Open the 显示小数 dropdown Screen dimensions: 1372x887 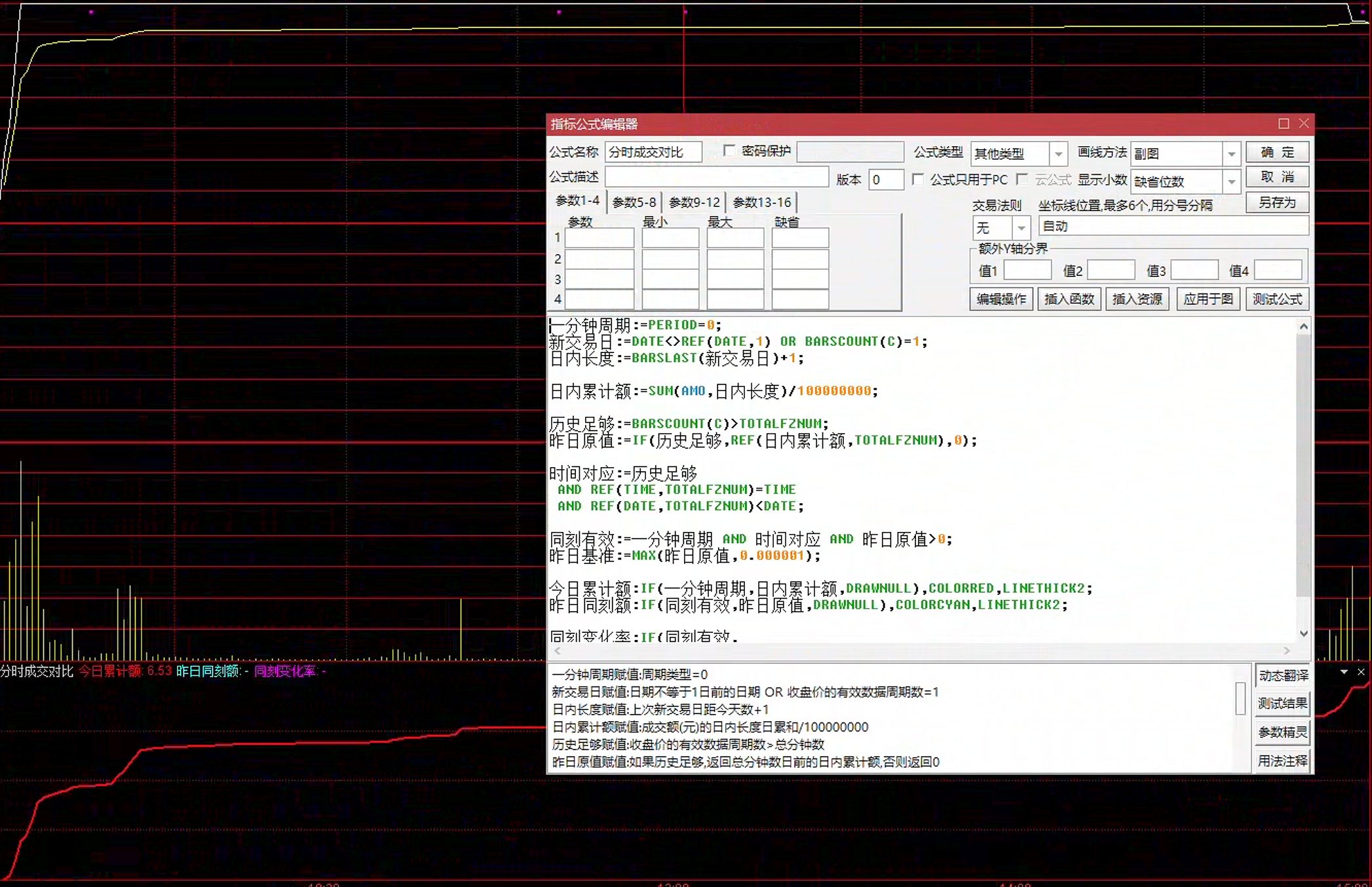[x=1231, y=181]
